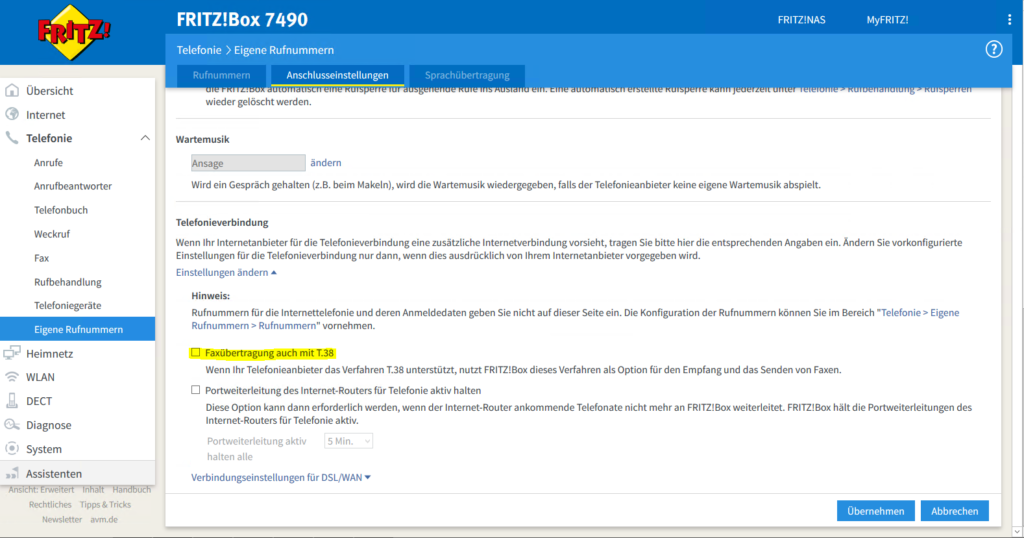Click the Ansage Wartemusik field
Screen dimensions: 1024x538
point(248,163)
